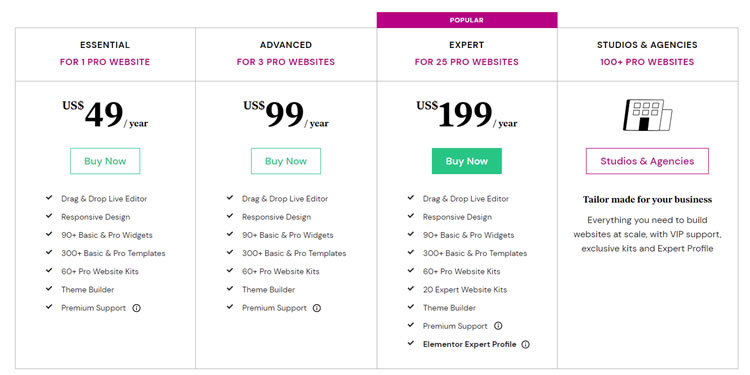The height and width of the screenshot is (375, 750).
Task: Select the Studios & Agencies plan header
Action: [x=647, y=45]
